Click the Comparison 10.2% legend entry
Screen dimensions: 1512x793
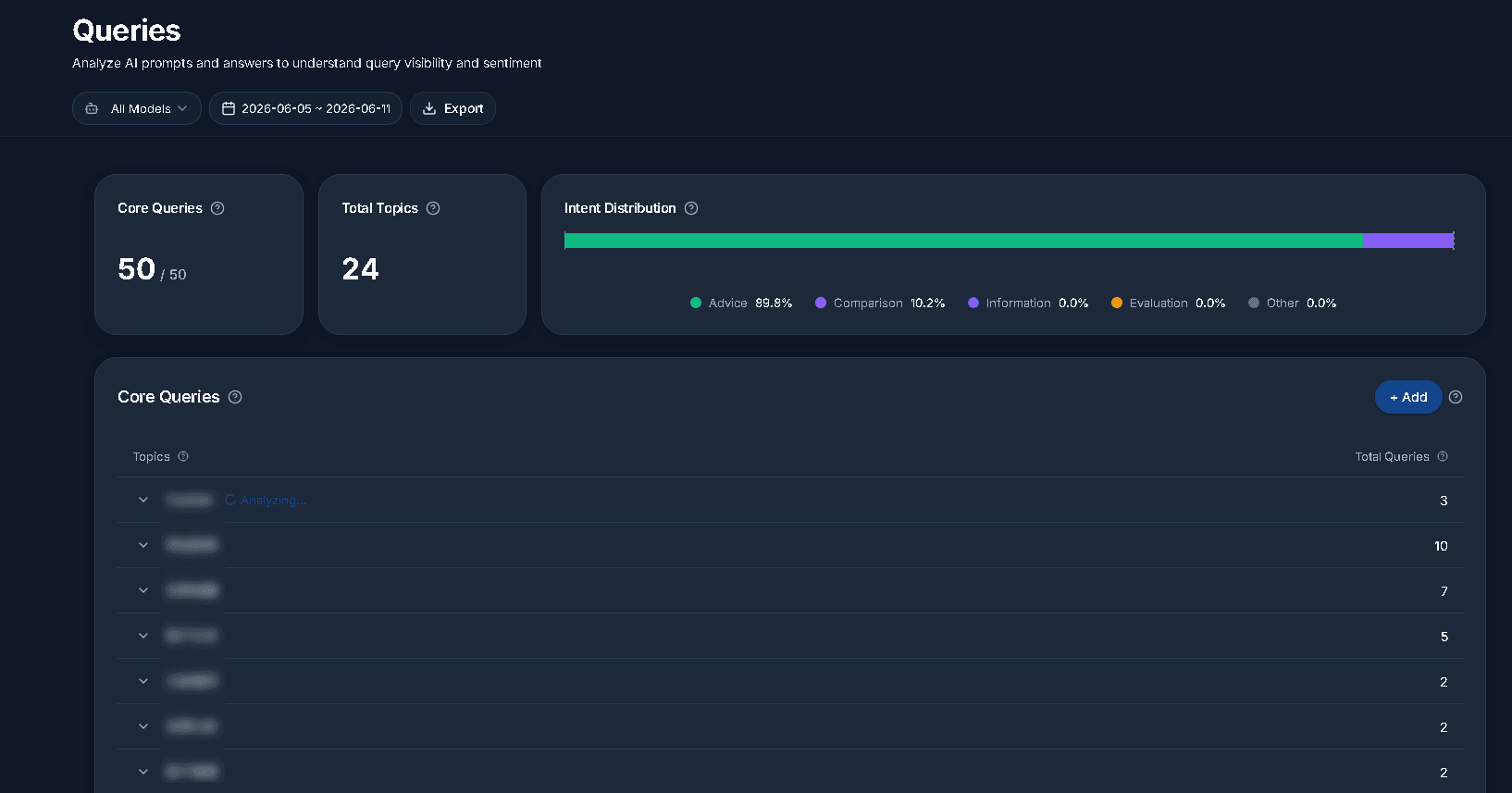(880, 303)
